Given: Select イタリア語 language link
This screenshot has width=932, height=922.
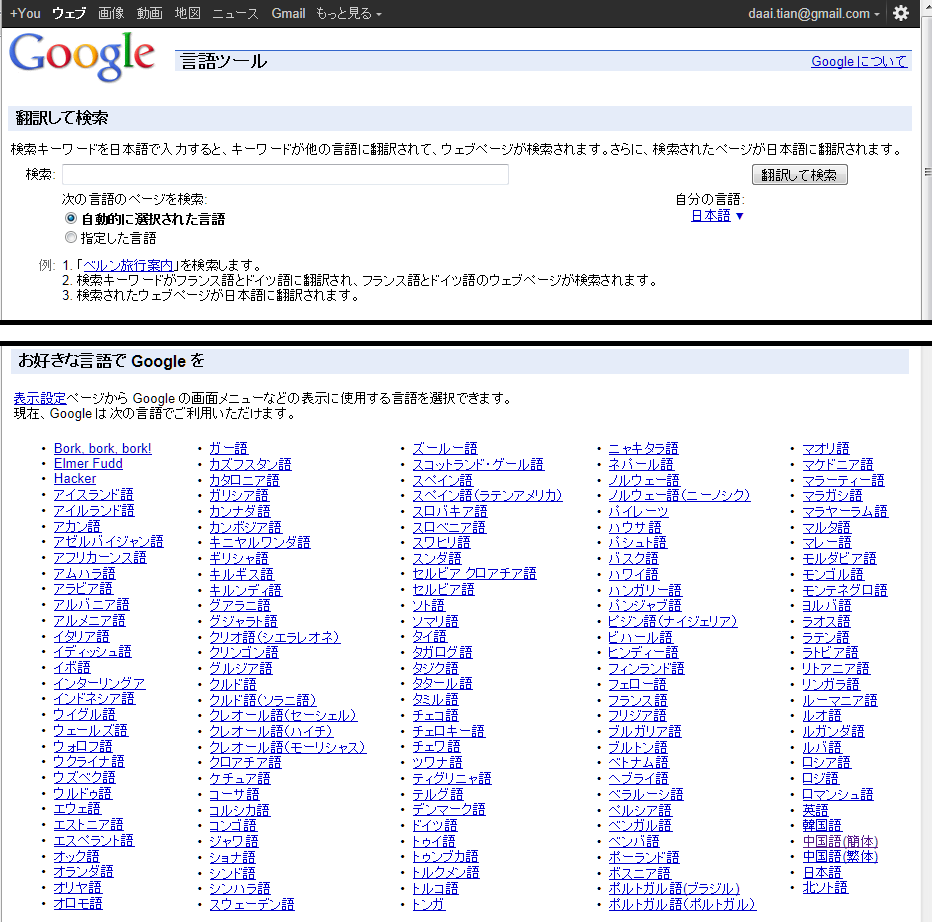Looking at the screenshot, I should 81,637.
